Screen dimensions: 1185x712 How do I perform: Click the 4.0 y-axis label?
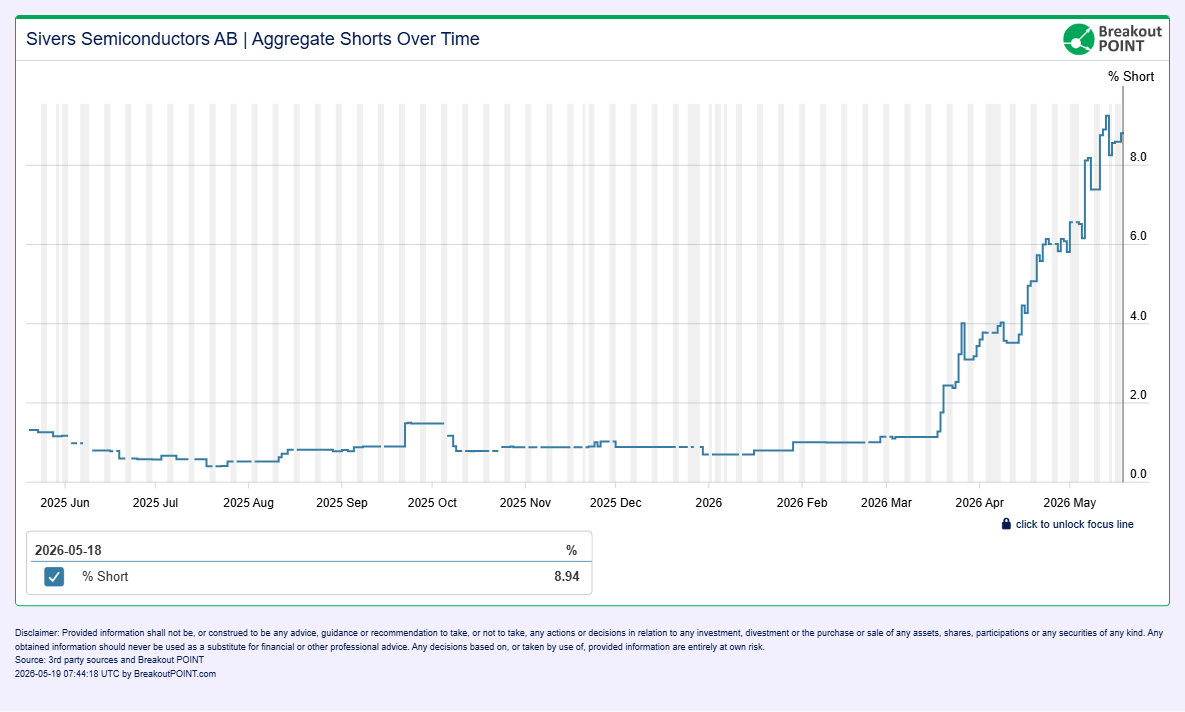click(1138, 316)
